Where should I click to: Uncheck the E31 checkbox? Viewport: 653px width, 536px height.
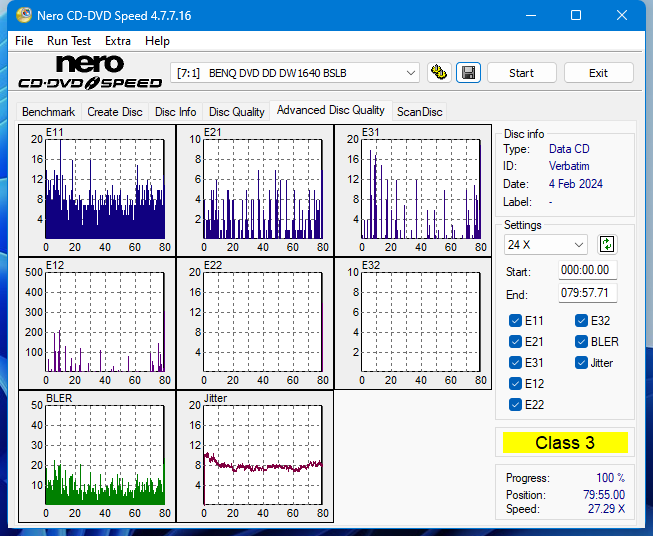click(515, 363)
